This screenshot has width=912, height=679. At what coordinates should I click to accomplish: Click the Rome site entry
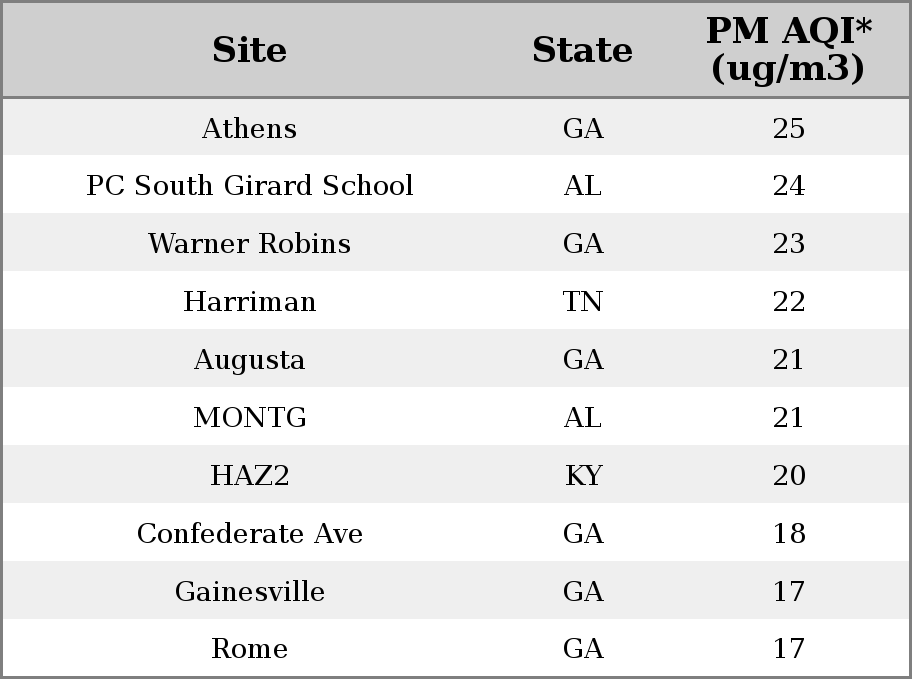pos(250,648)
